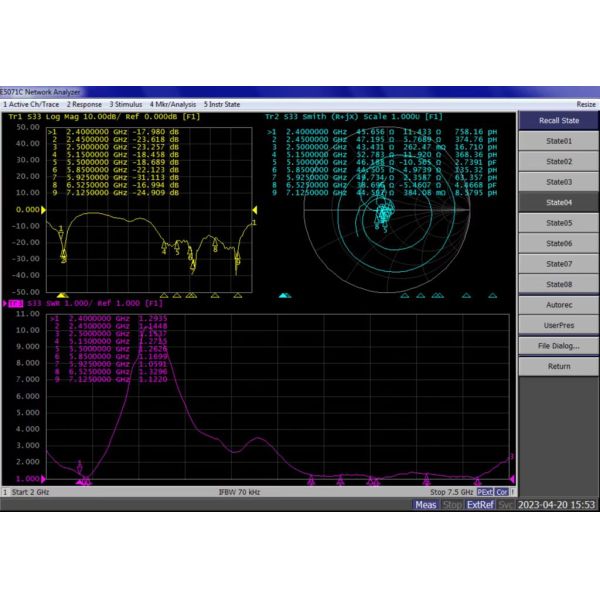This screenshot has height=600, width=600.
Task: Recall saved State01
Action: 559,141
